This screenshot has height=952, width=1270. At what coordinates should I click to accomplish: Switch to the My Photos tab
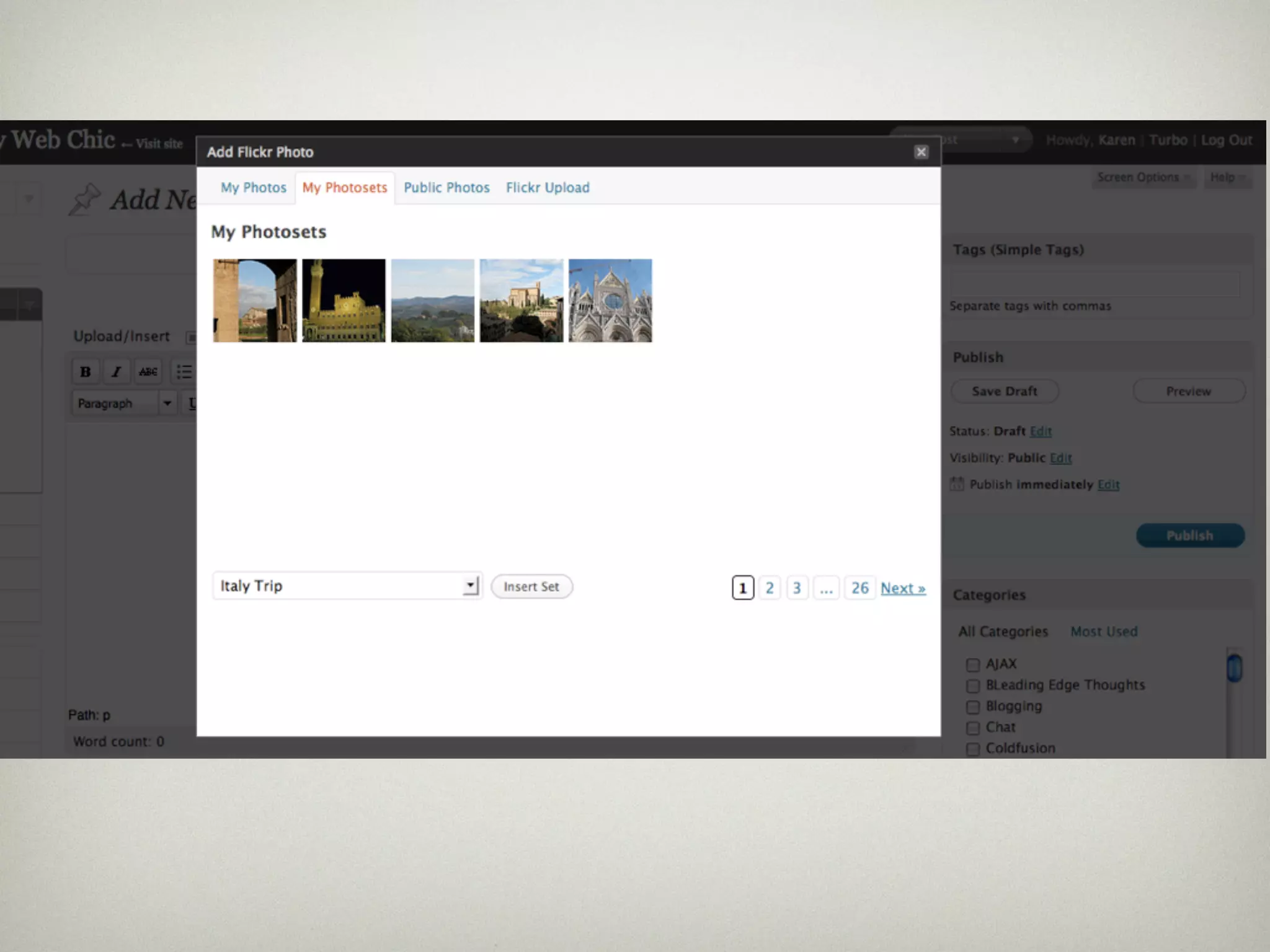(x=254, y=188)
